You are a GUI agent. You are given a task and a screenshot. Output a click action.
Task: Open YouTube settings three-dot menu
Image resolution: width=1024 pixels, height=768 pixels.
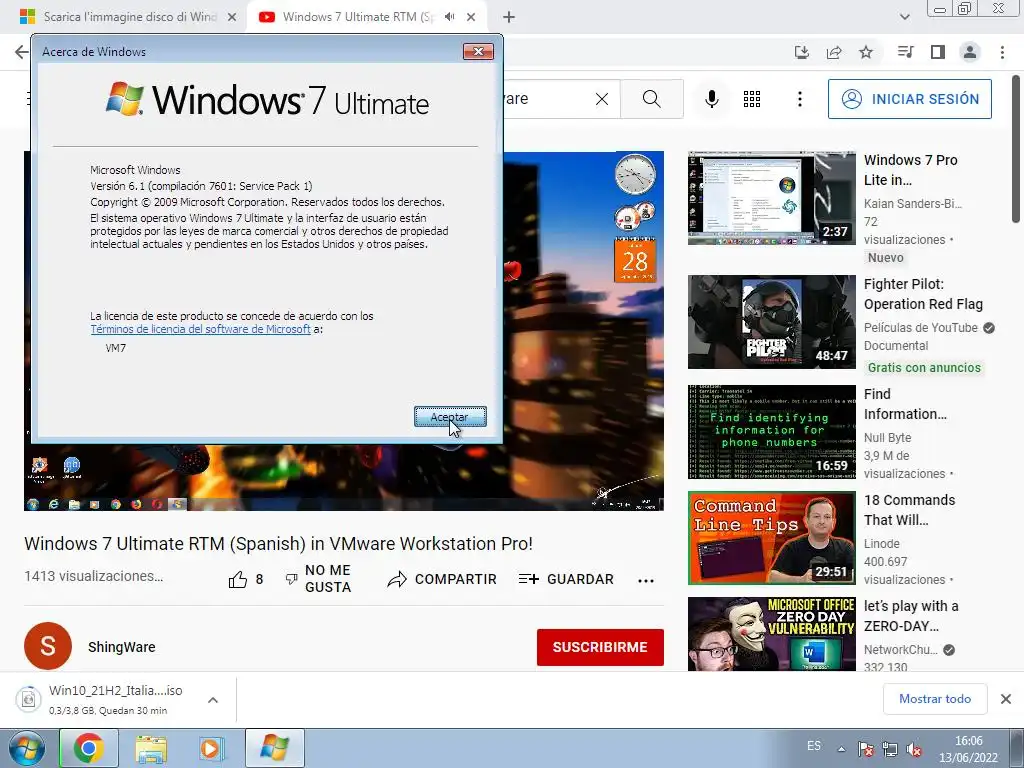point(799,99)
